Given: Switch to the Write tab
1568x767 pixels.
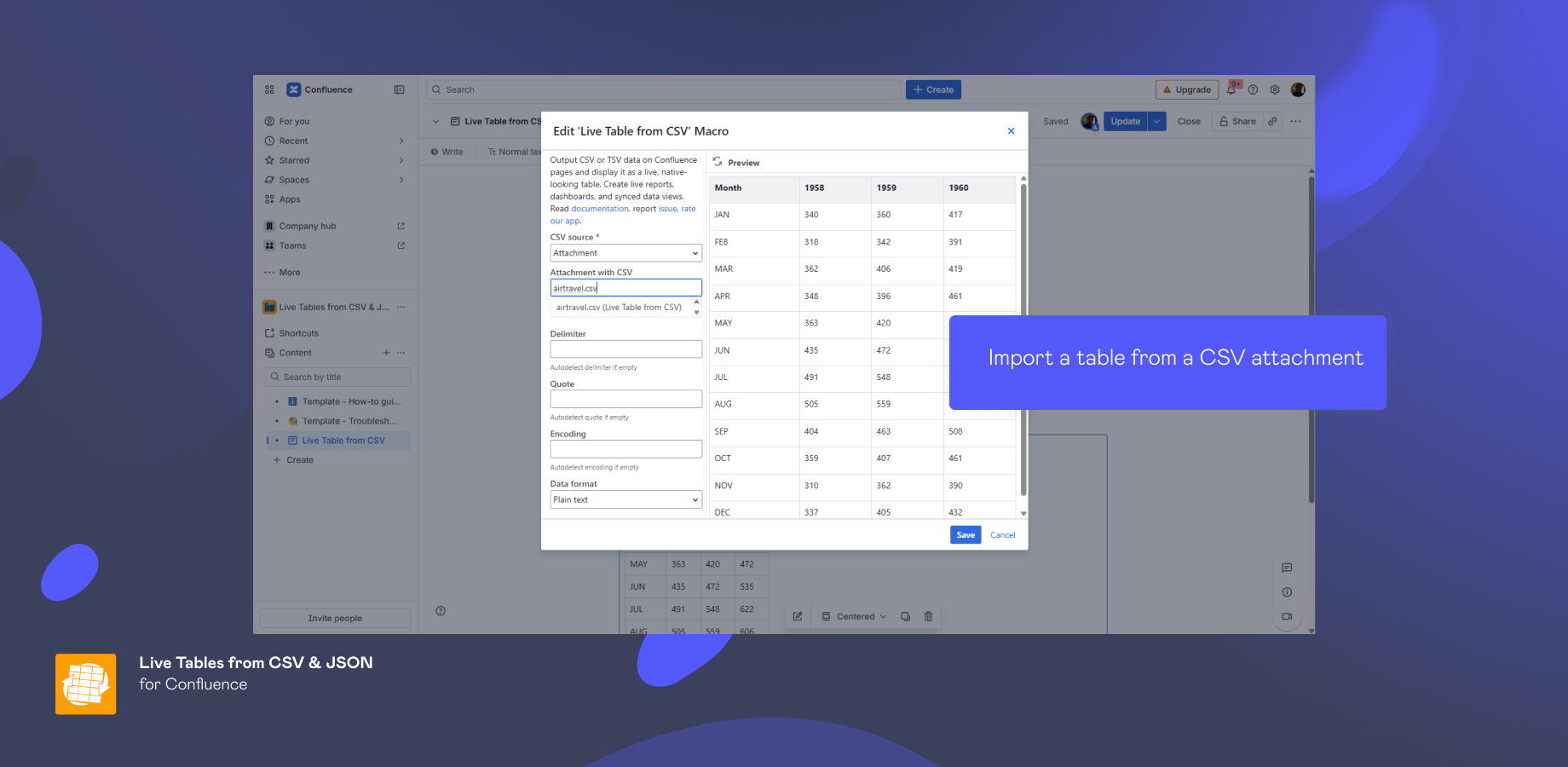Looking at the screenshot, I should coord(447,152).
